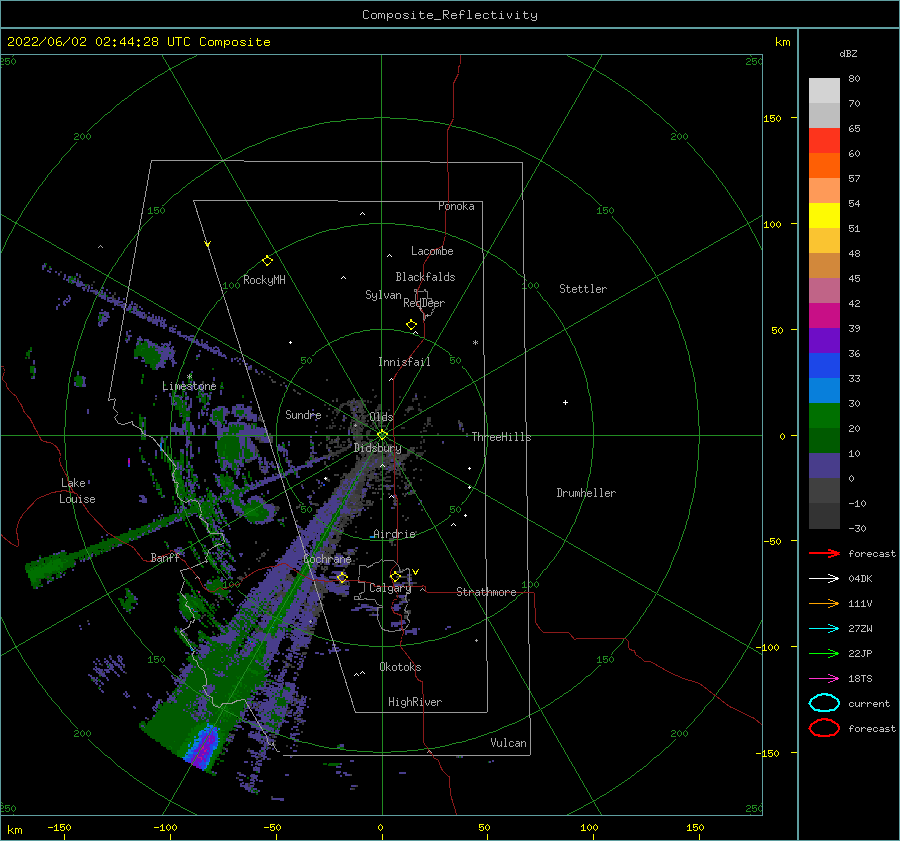This screenshot has width=900, height=841.
Task: Click the -30 dBZ scale value
Action: (857, 528)
